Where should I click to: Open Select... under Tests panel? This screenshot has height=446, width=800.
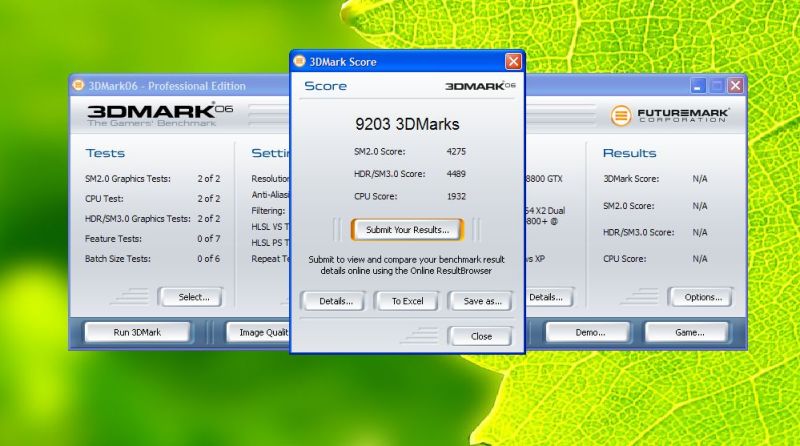pos(191,297)
